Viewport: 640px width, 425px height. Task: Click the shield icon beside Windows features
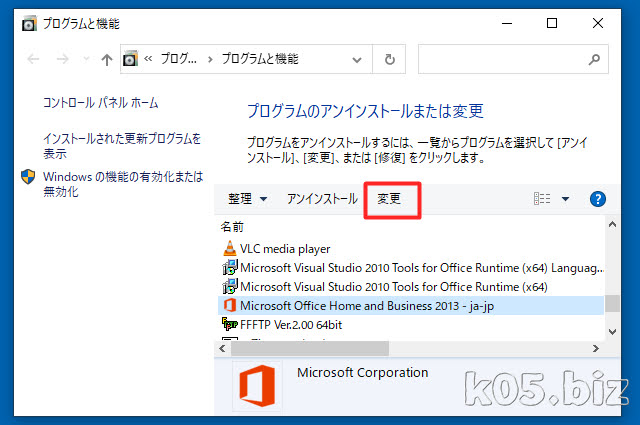point(28,177)
